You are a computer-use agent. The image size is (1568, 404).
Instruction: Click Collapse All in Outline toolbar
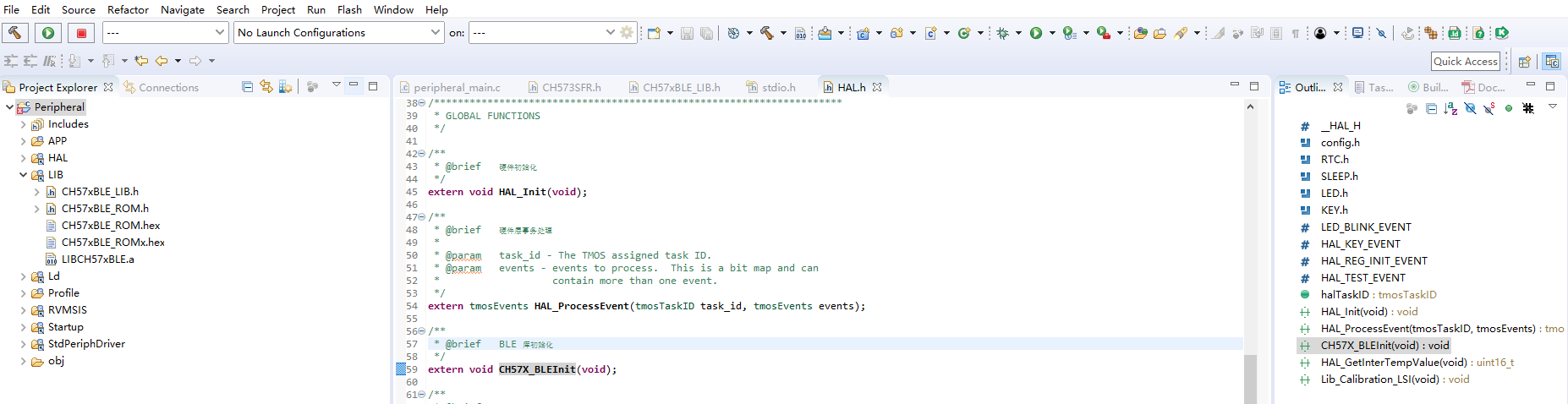click(1431, 108)
